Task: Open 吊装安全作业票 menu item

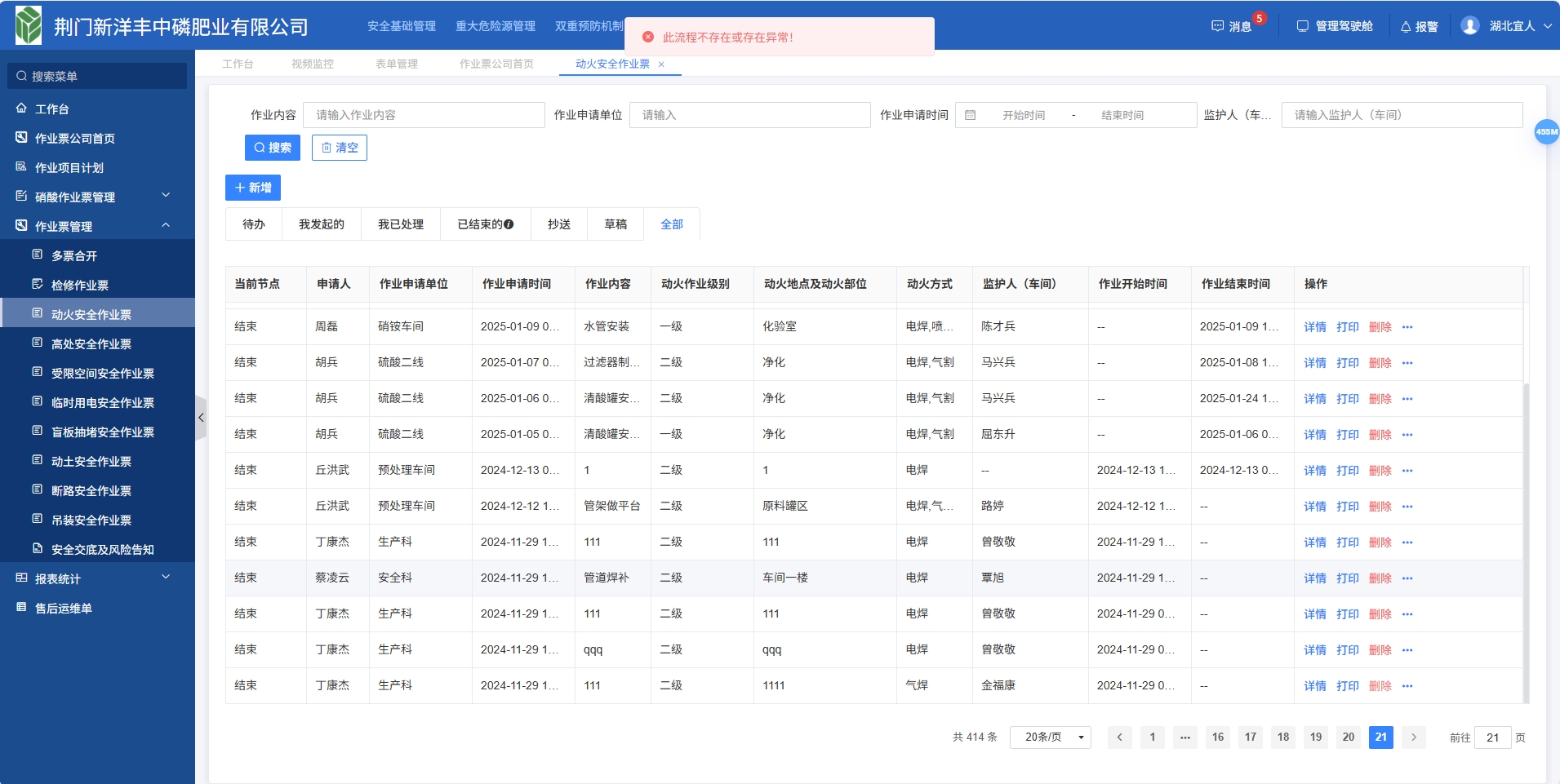Action: coord(97,520)
